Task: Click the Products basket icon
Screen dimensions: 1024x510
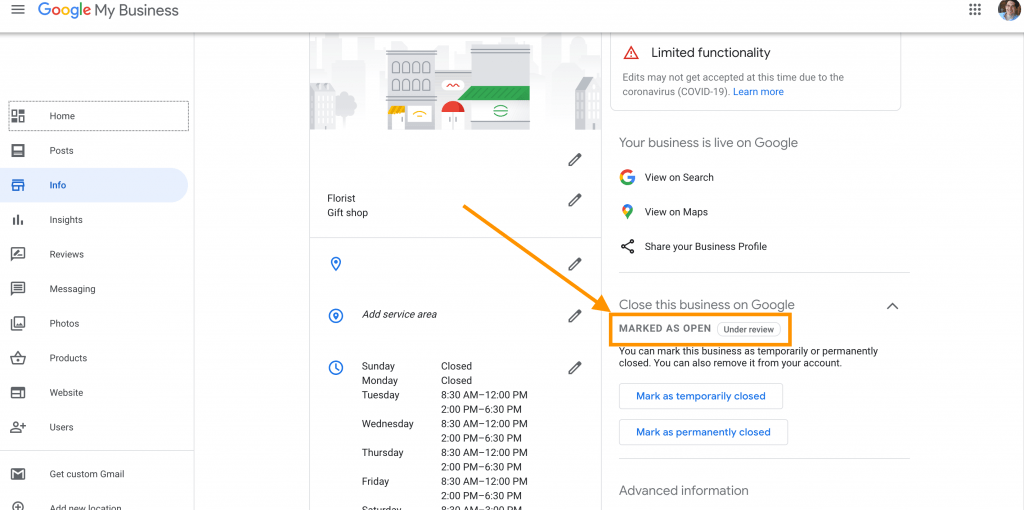Action: 18,358
